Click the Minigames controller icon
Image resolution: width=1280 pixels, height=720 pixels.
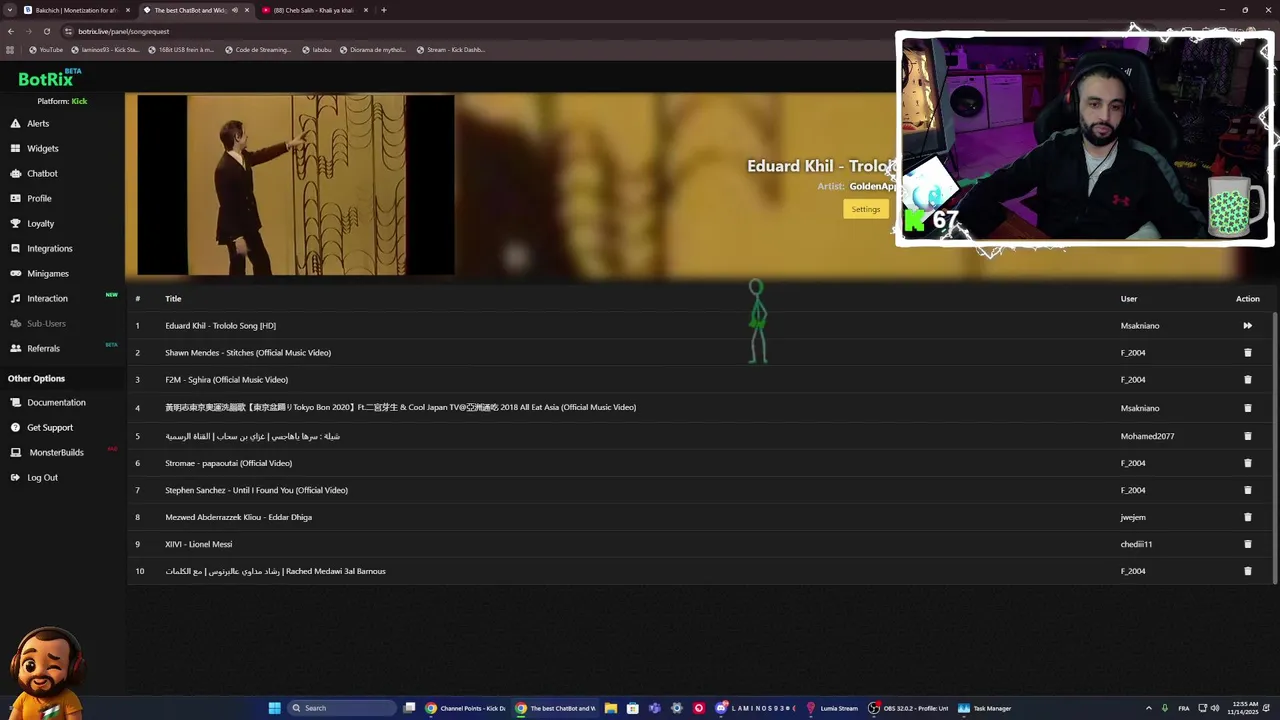pos(16,273)
